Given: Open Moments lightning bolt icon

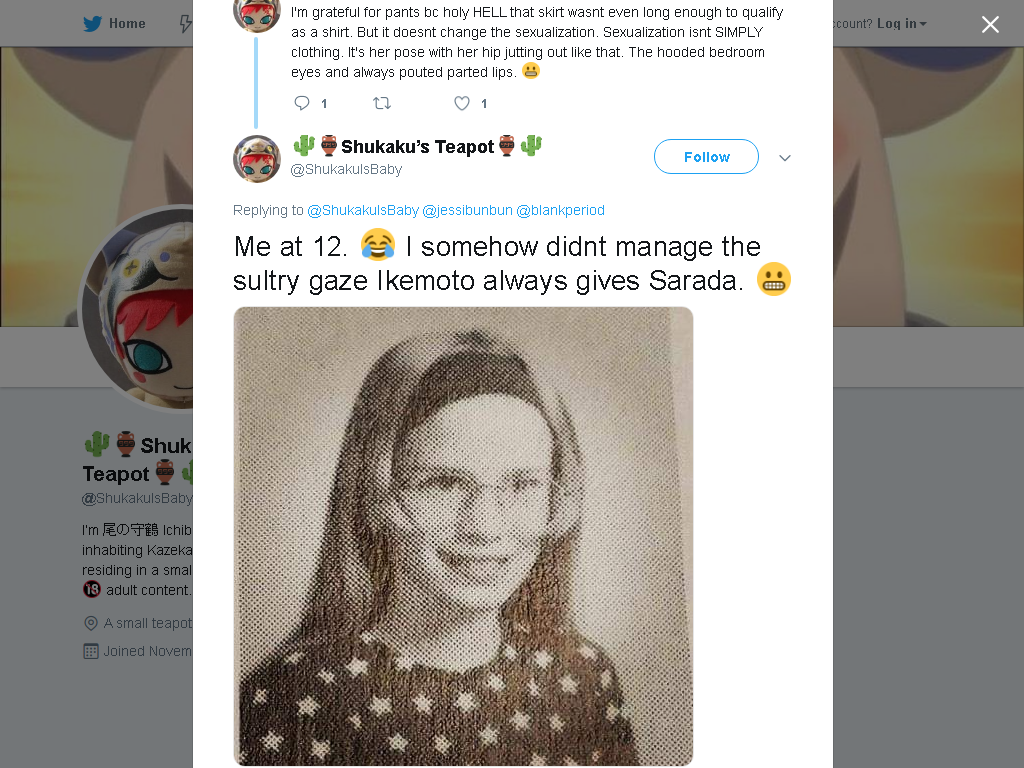Looking at the screenshot, I should click(x=185, y=24).
